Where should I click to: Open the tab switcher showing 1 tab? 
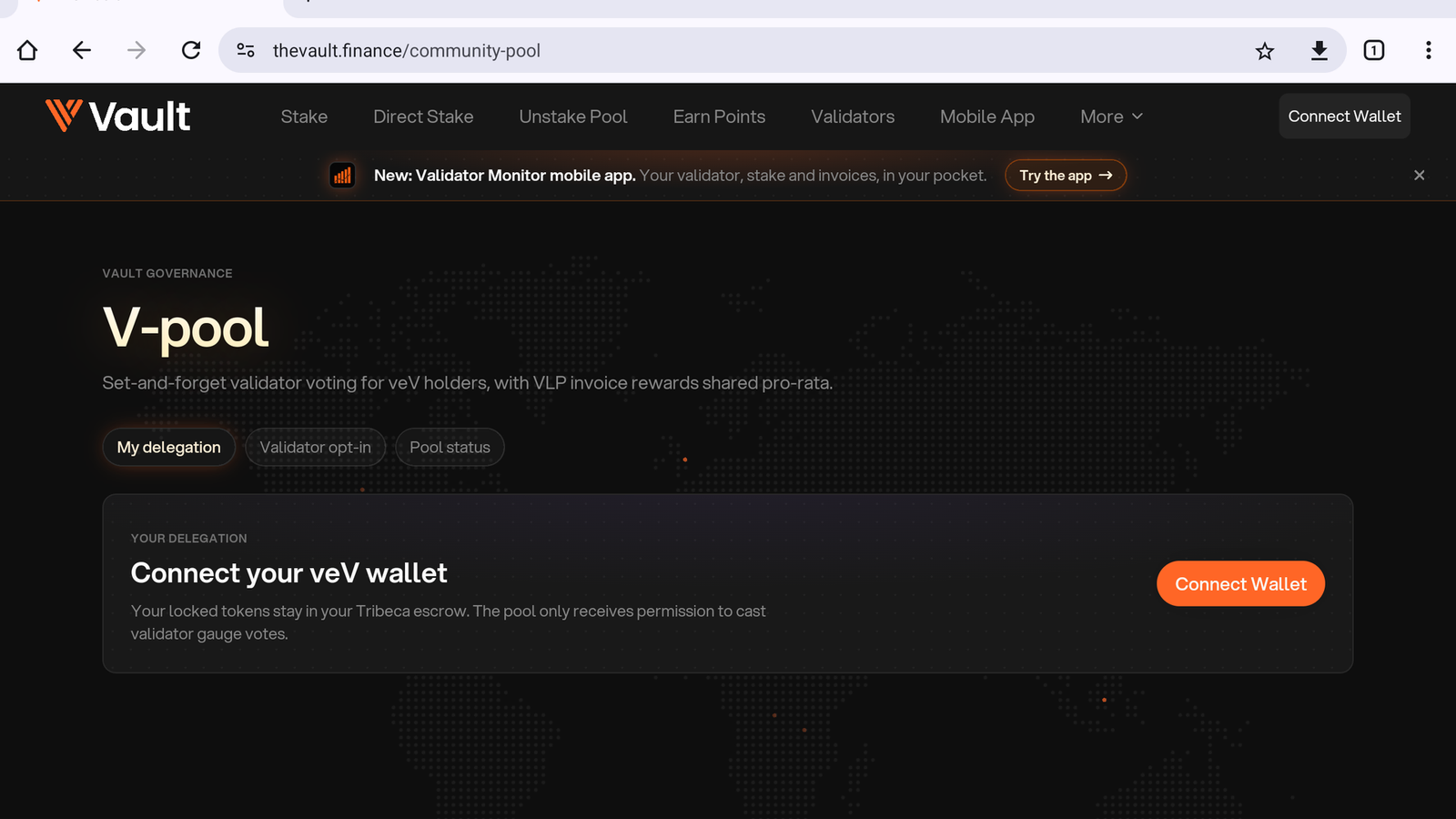tap(1374, 50)
